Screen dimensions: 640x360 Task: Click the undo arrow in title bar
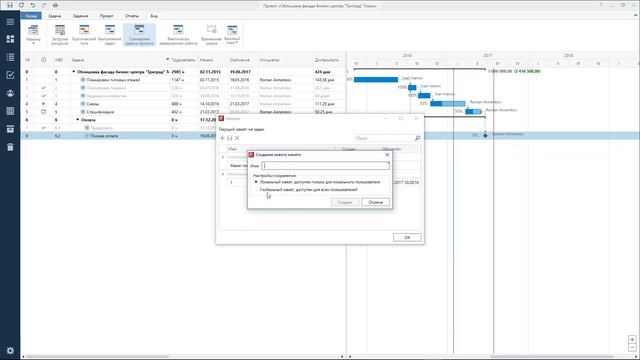pyautogui.click(x=33, y=5)
